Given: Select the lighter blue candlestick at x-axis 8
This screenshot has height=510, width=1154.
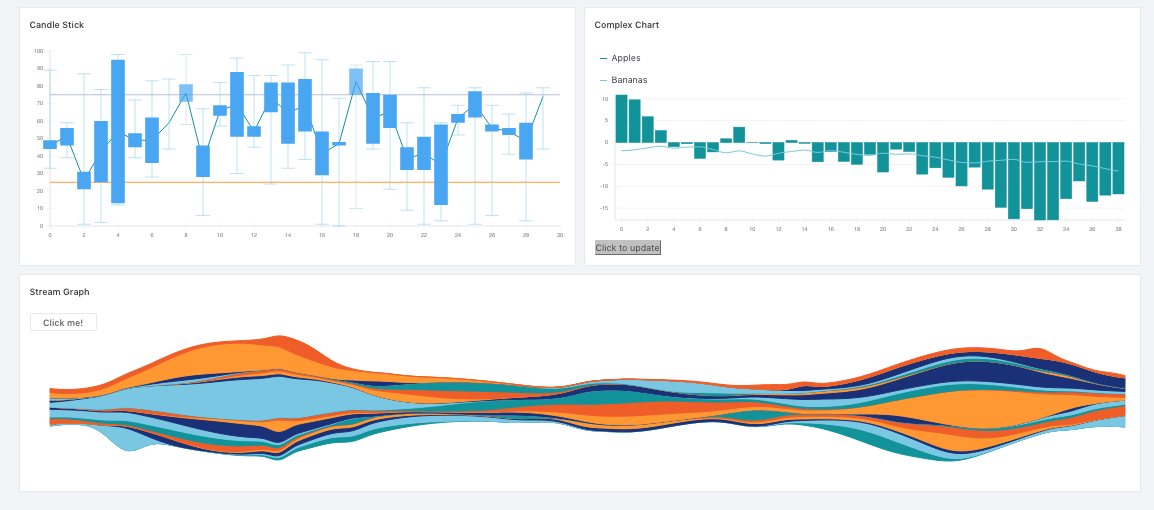Looking at the screenshot, I should pos(186,92).
